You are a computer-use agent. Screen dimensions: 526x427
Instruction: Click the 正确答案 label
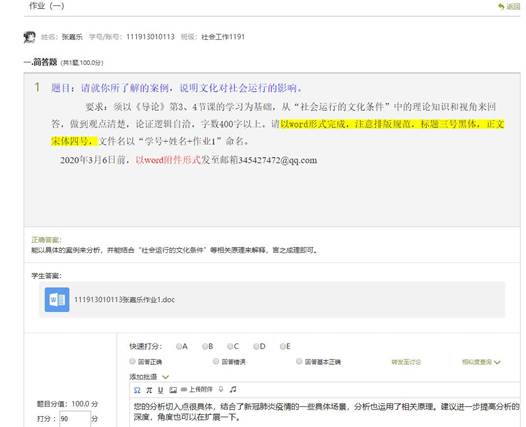[46, 239]
